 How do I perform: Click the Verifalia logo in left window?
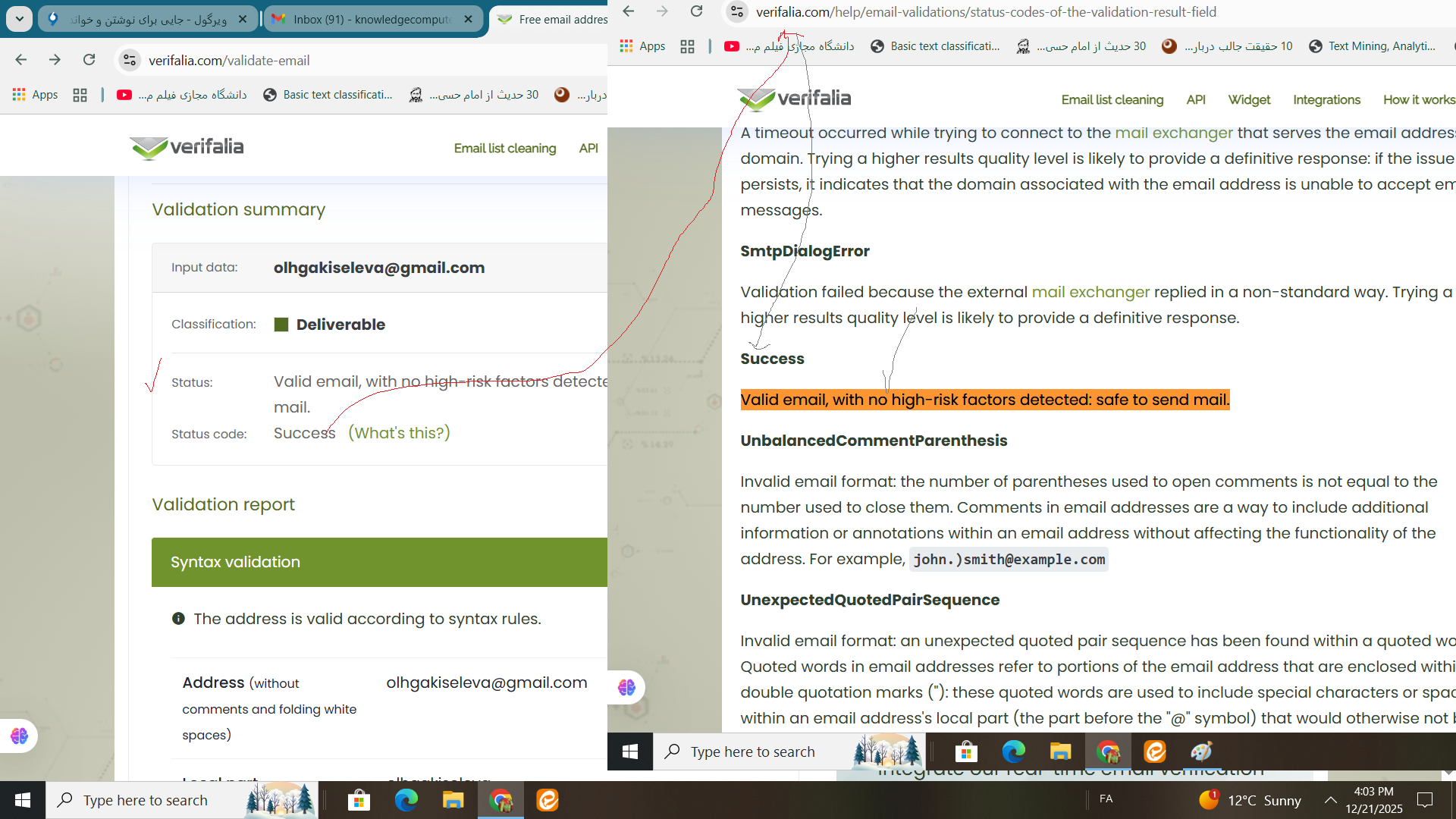(187, 147)
